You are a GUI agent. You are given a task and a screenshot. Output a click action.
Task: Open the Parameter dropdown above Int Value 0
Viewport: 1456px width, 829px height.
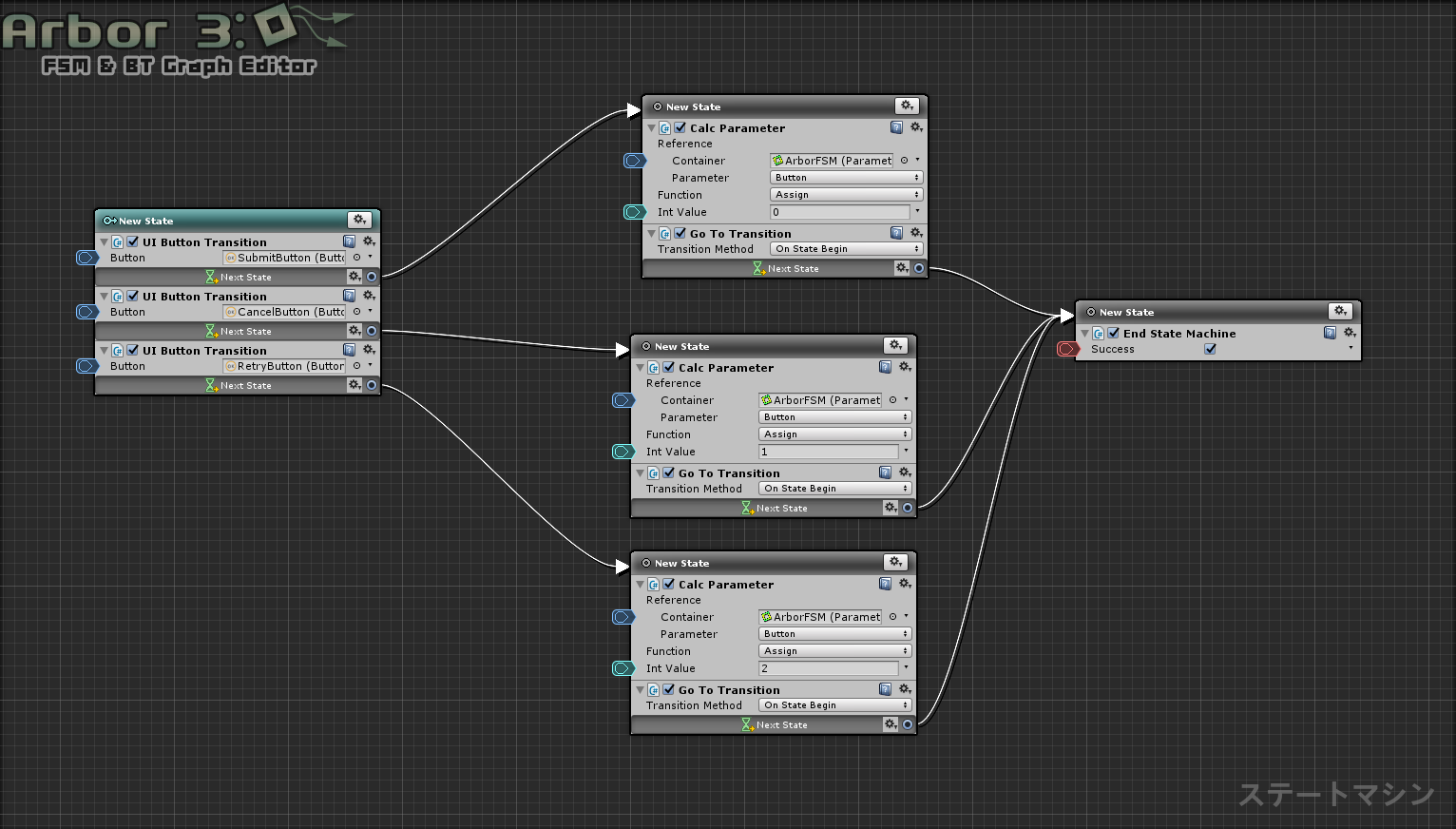click(x=846, y=178)
